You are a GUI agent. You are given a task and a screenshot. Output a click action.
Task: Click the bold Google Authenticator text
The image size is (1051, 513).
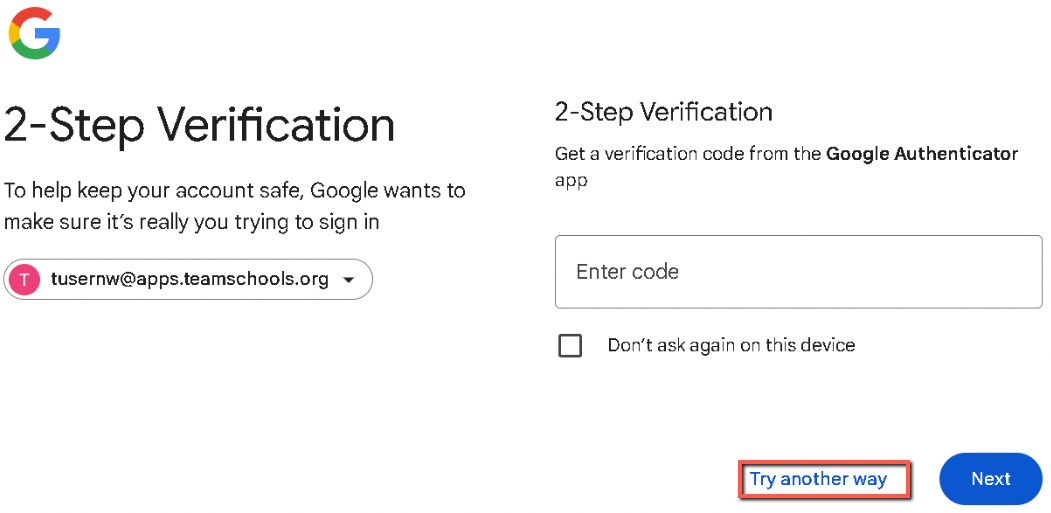pos(921,154)
